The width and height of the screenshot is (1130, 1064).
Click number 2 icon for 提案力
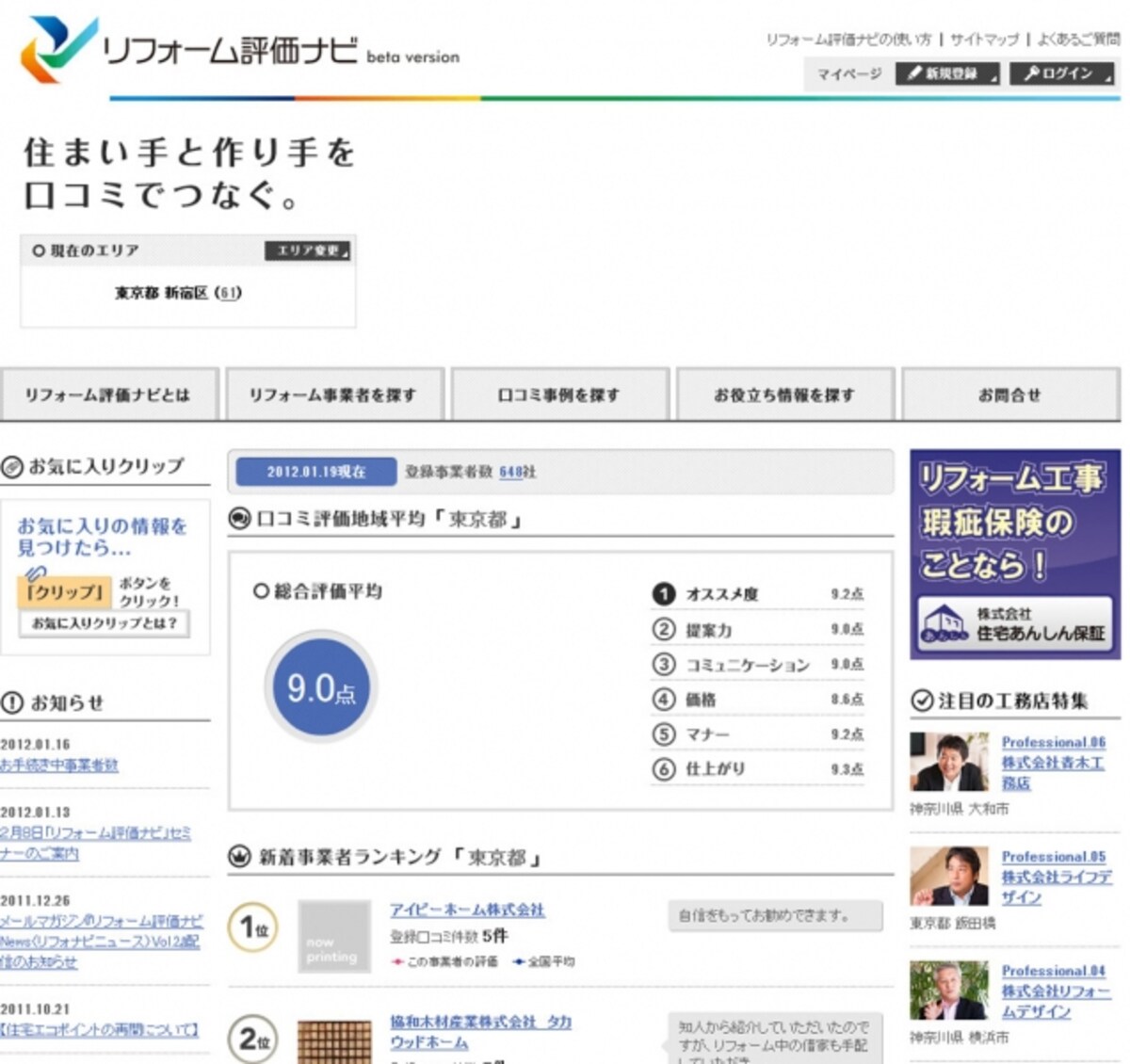(x=664, y=629)
